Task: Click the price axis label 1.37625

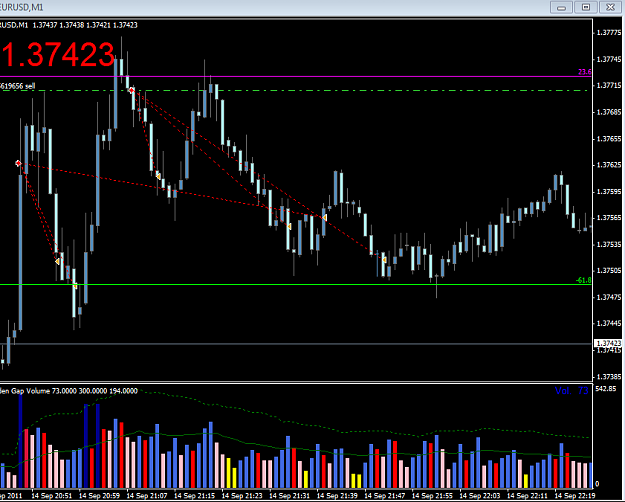Action: [x=608, y=165]
